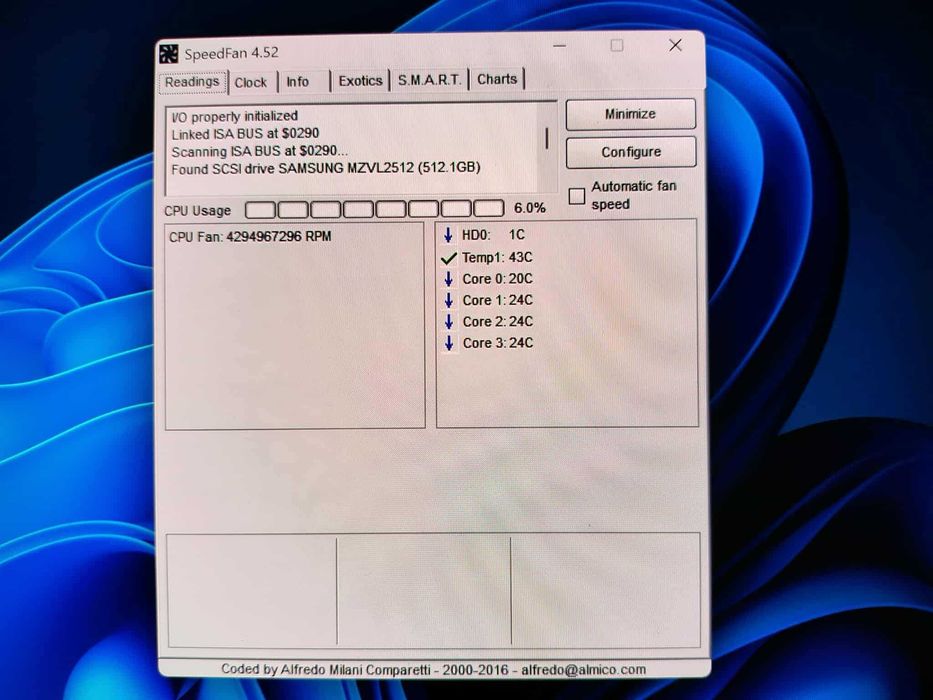Image resolution: width=933 pixels, height=700 pixels.
Task: Click 'Scanning ISA BUS at $0290...' line
Action: [x=259, y=152]
